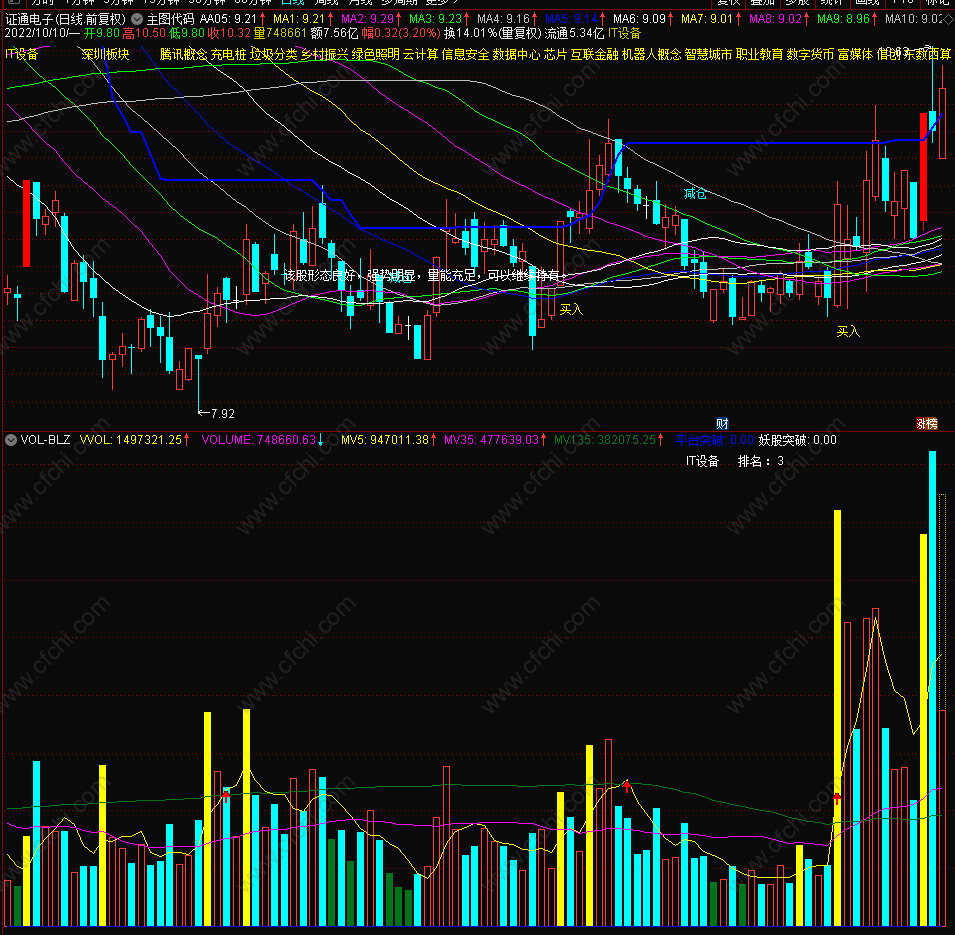This screenshot has height=935, width=955.
Task: Click IT设备 label at left of concept row
Action: click(21, 55)
